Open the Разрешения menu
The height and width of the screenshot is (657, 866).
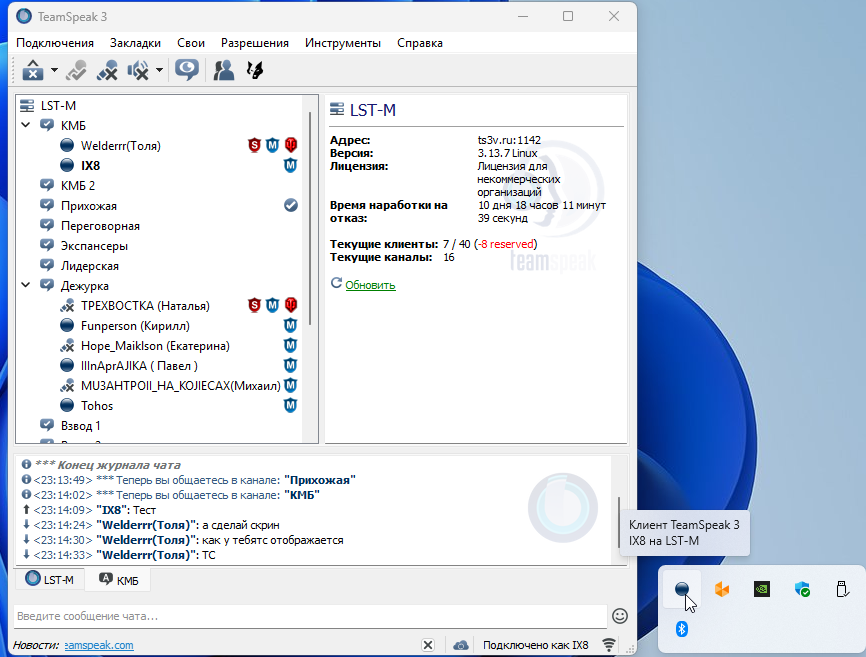[x=255, y=43]
